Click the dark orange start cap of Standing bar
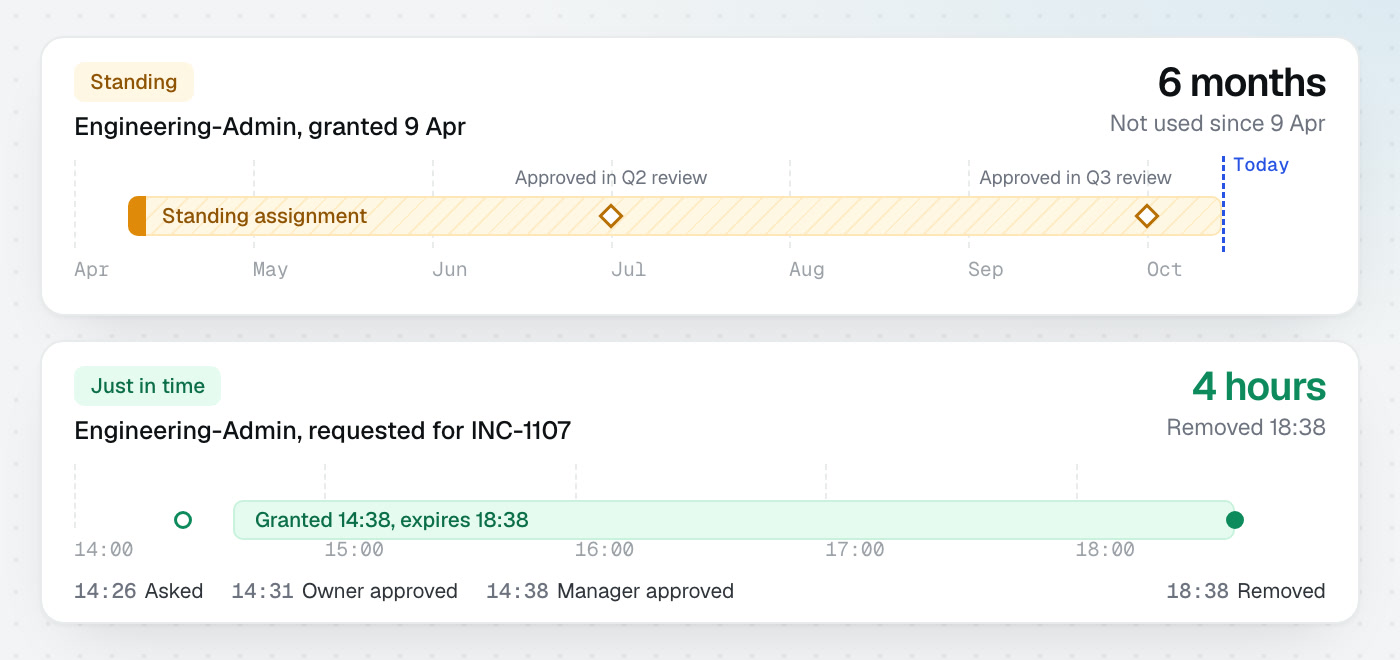 click(137, 216)
